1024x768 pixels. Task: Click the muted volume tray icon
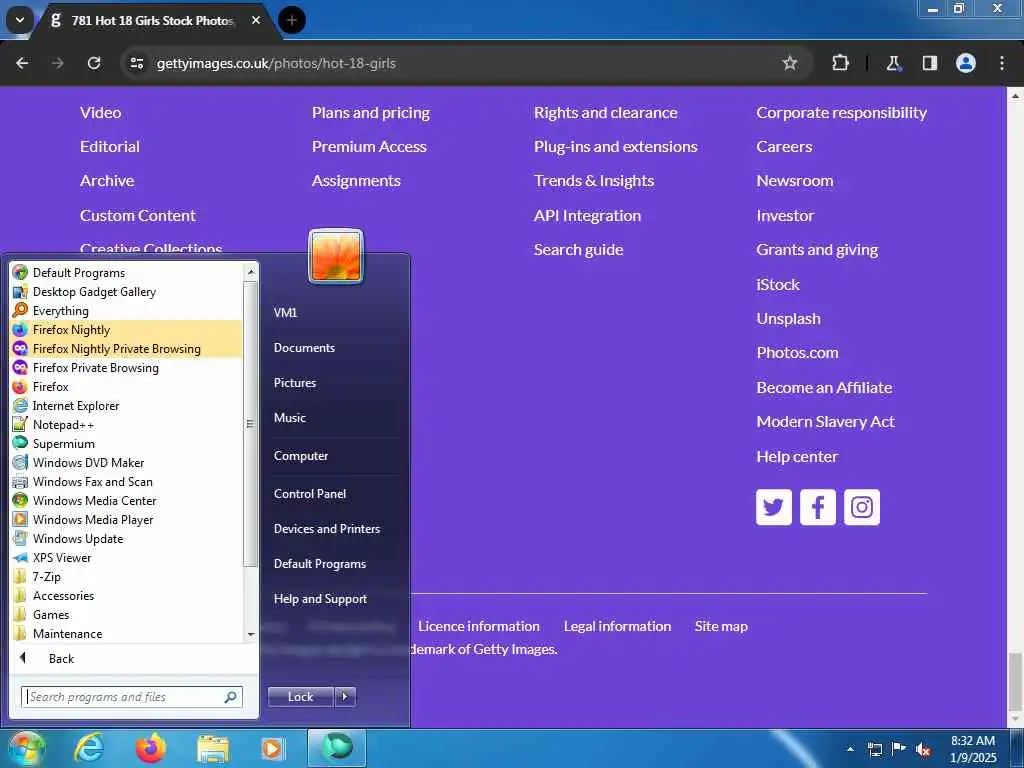tap(923, 749)
